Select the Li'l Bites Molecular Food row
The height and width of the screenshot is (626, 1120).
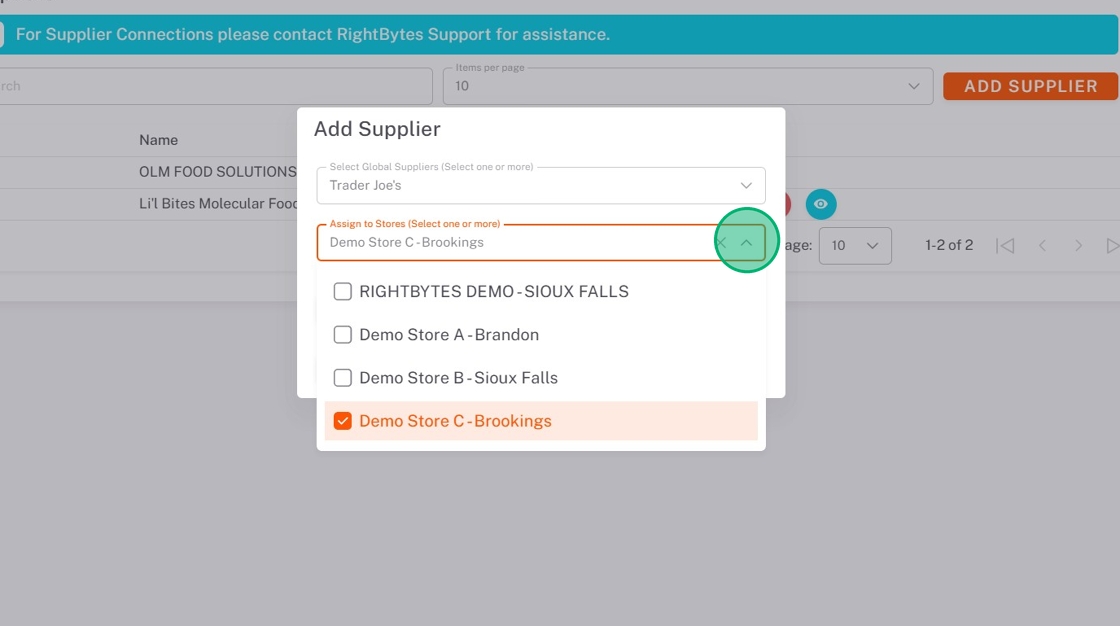pyautogui.click(x=217, y=204)
